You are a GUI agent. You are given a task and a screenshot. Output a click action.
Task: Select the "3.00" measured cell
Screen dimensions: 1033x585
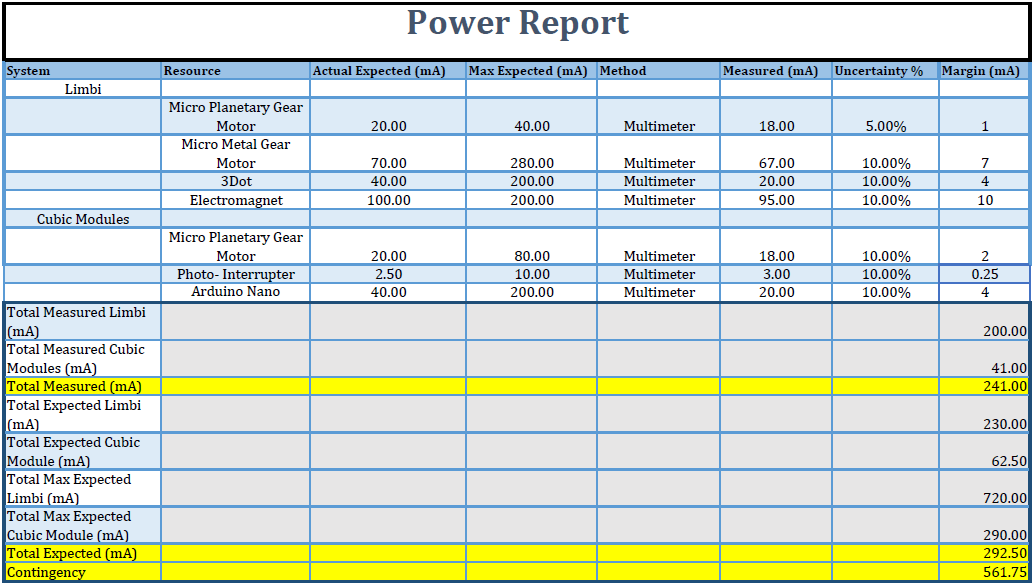click(777, 274)
